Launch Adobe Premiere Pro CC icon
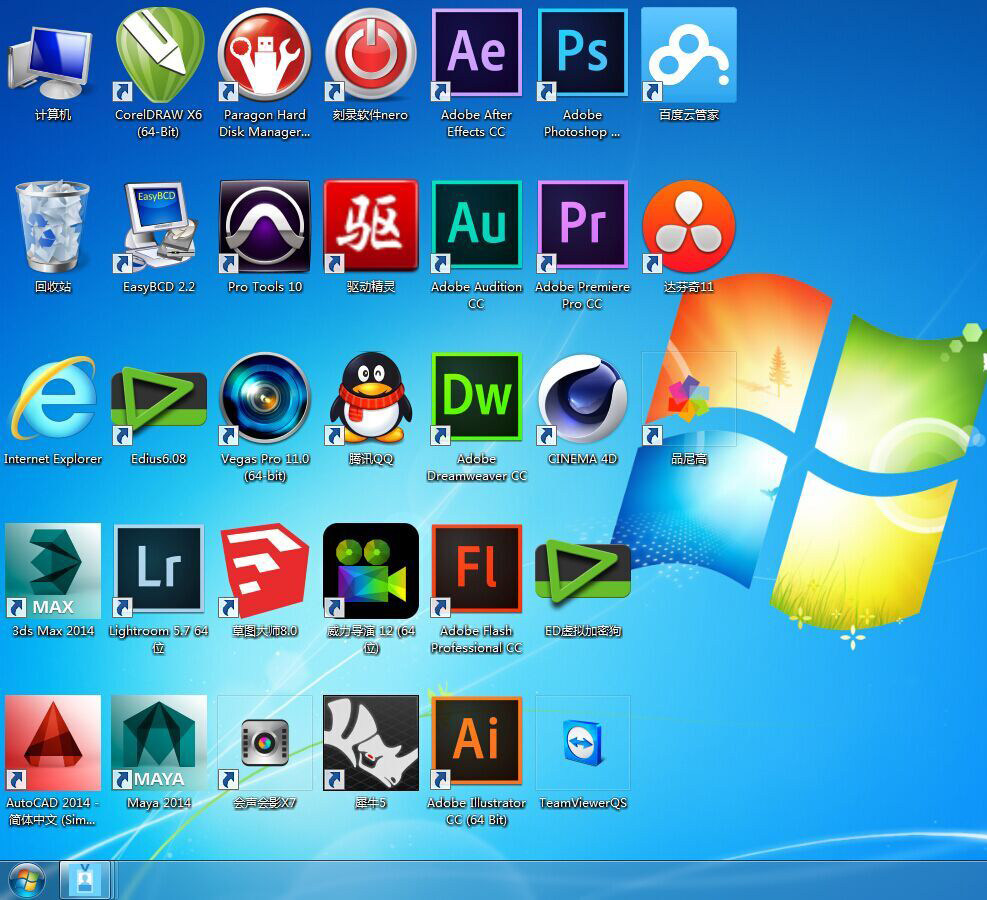Viewport: 987px width, 900px height. (582, 227)
